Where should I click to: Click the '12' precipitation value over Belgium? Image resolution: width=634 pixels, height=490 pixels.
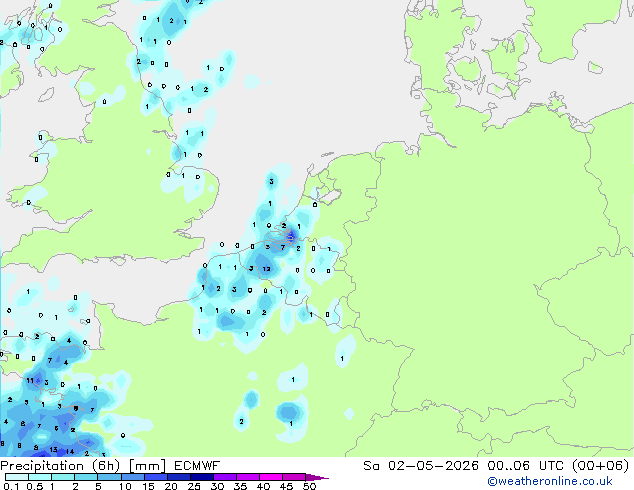tap(266, 269)
